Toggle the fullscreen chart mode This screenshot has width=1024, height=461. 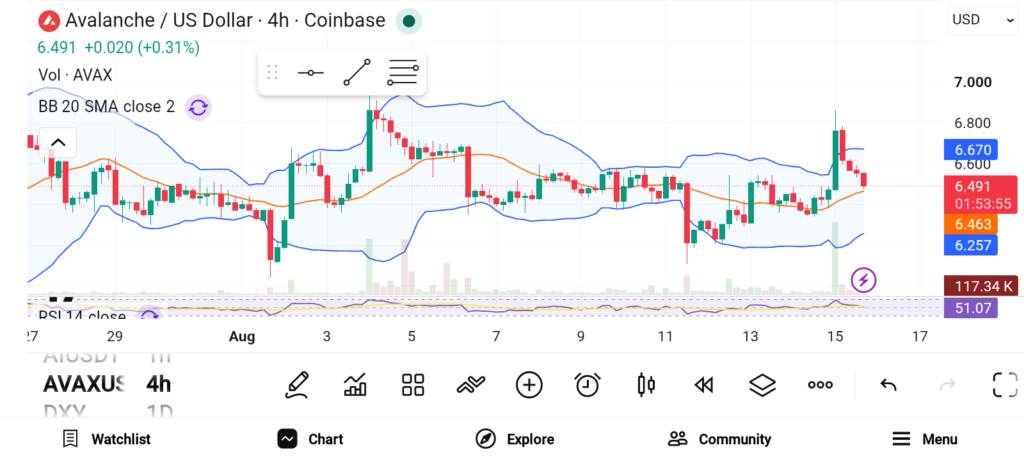tap(1005, 385)
